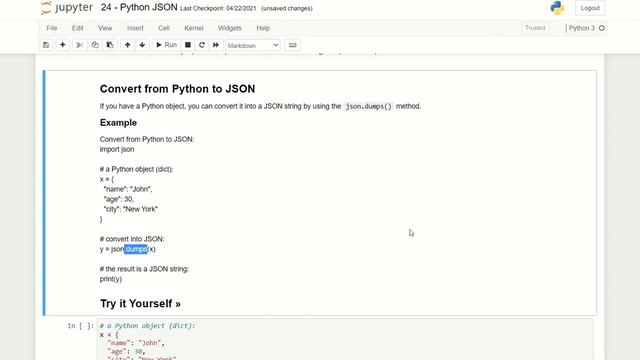
Task: Click the Trusted notebook indicator
Action: (x=535, y=28)
